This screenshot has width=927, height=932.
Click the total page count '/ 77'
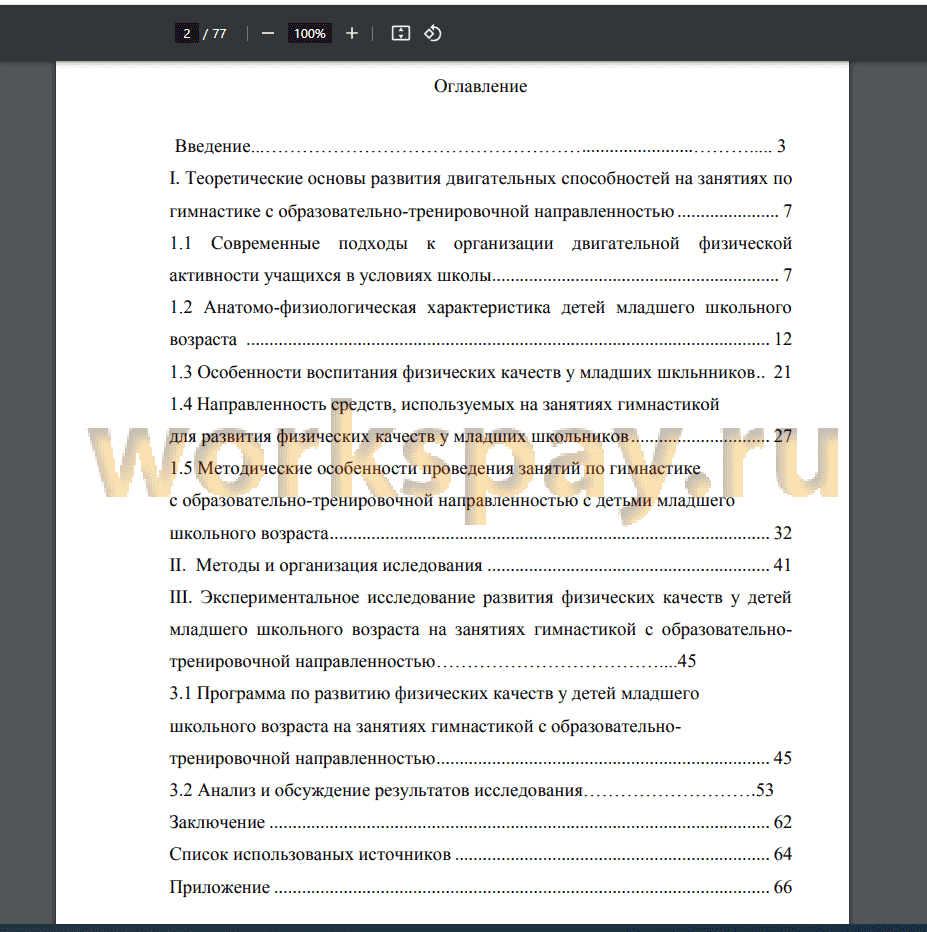[x=215, y=34]
